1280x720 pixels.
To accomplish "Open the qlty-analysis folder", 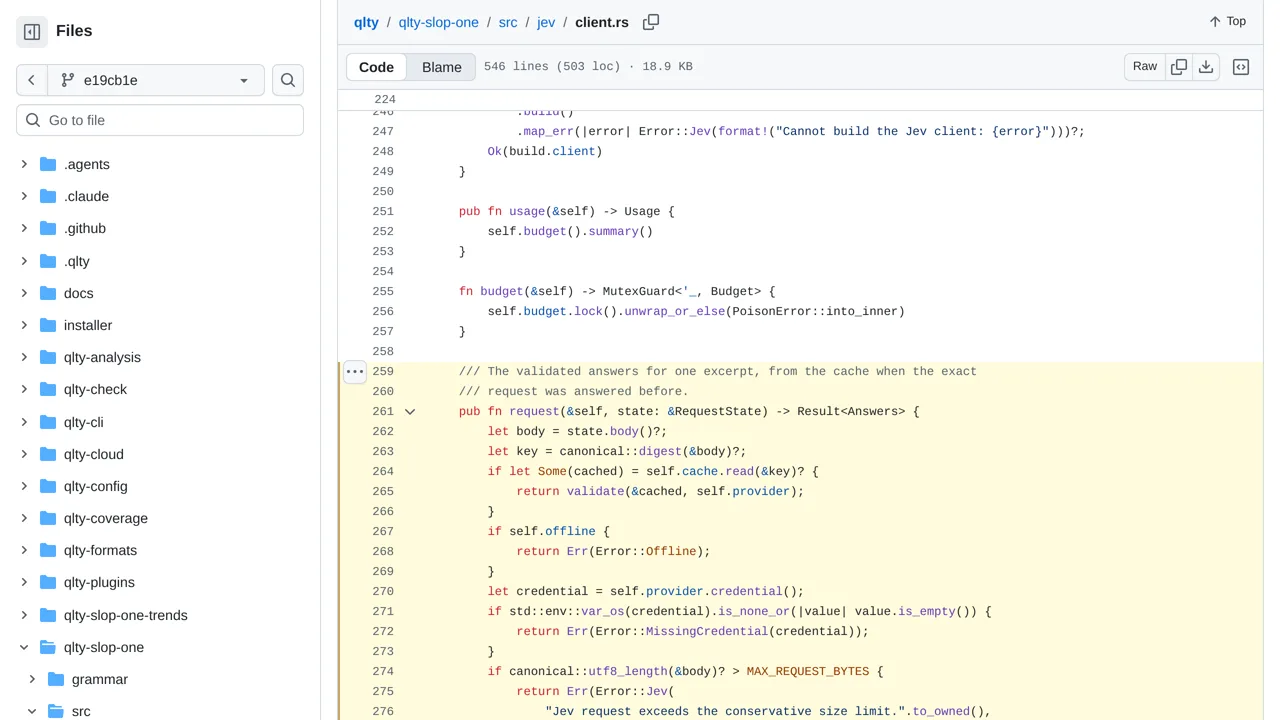I will pos(102,357).
